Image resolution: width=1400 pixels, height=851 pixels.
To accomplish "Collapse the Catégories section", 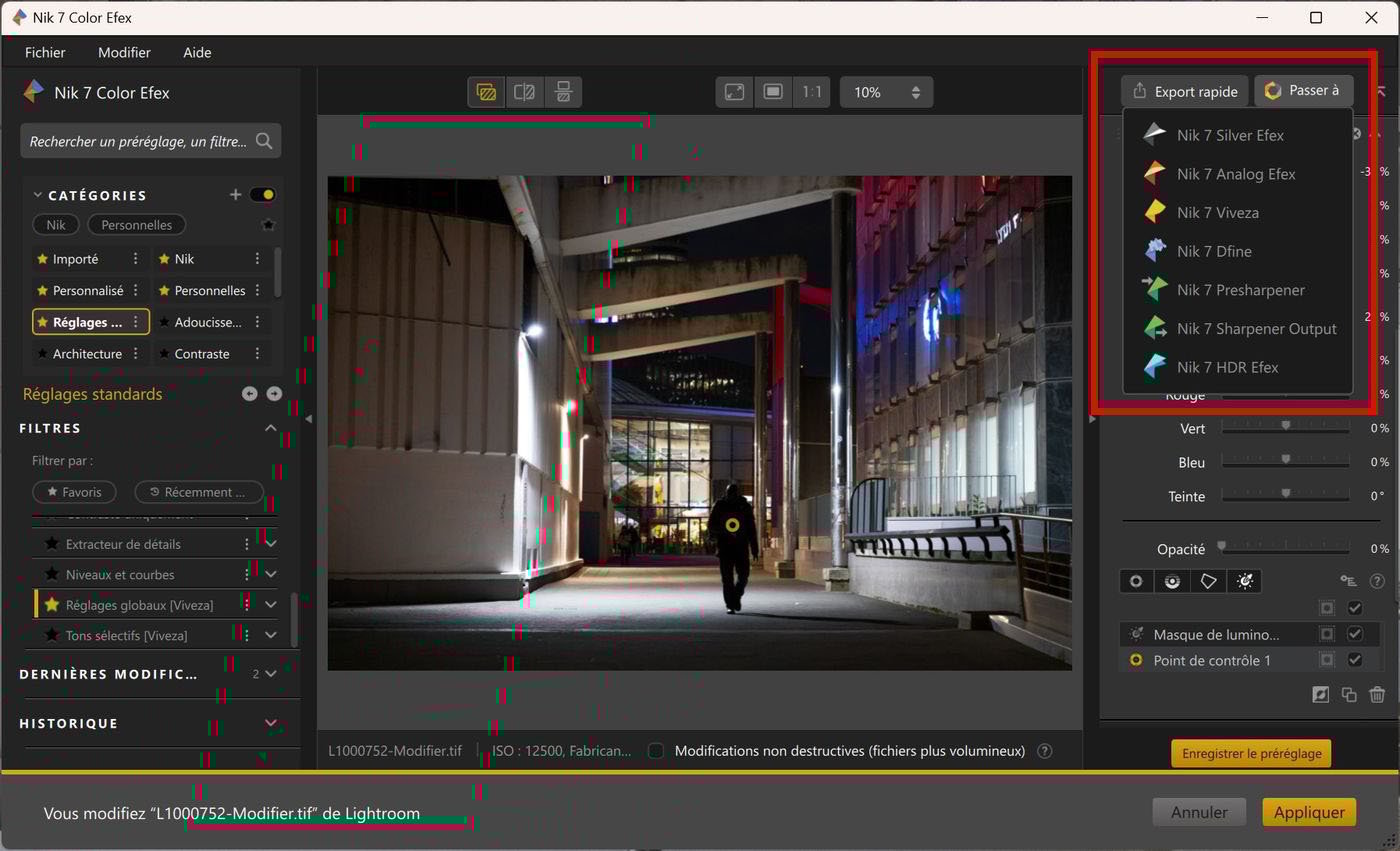I will (37, 195).
